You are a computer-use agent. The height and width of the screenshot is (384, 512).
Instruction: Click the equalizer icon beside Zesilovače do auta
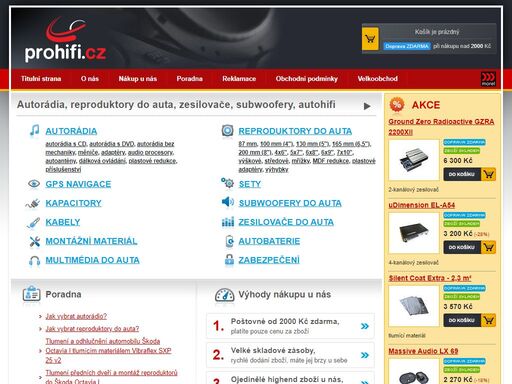coord(228,222)
